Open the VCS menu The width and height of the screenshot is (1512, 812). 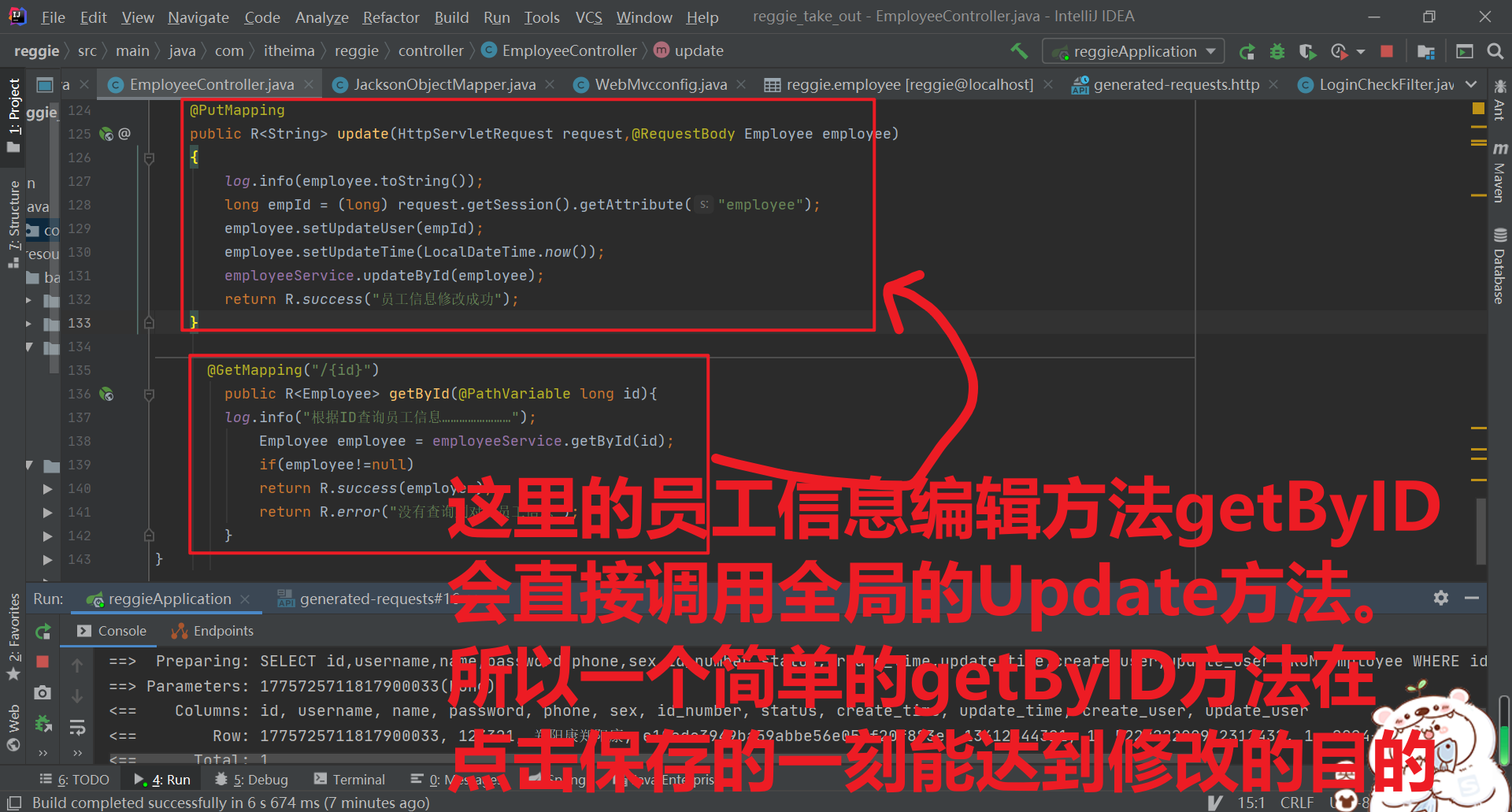point(588,17)
